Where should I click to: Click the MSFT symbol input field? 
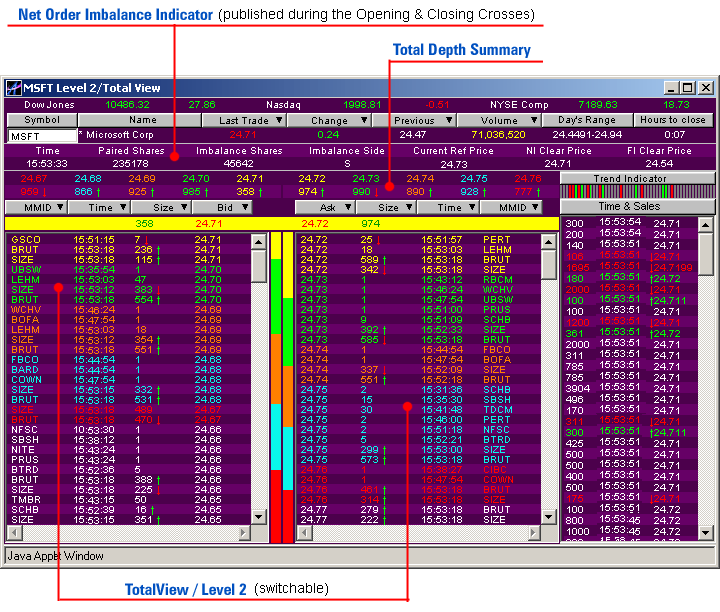point(41,135)
